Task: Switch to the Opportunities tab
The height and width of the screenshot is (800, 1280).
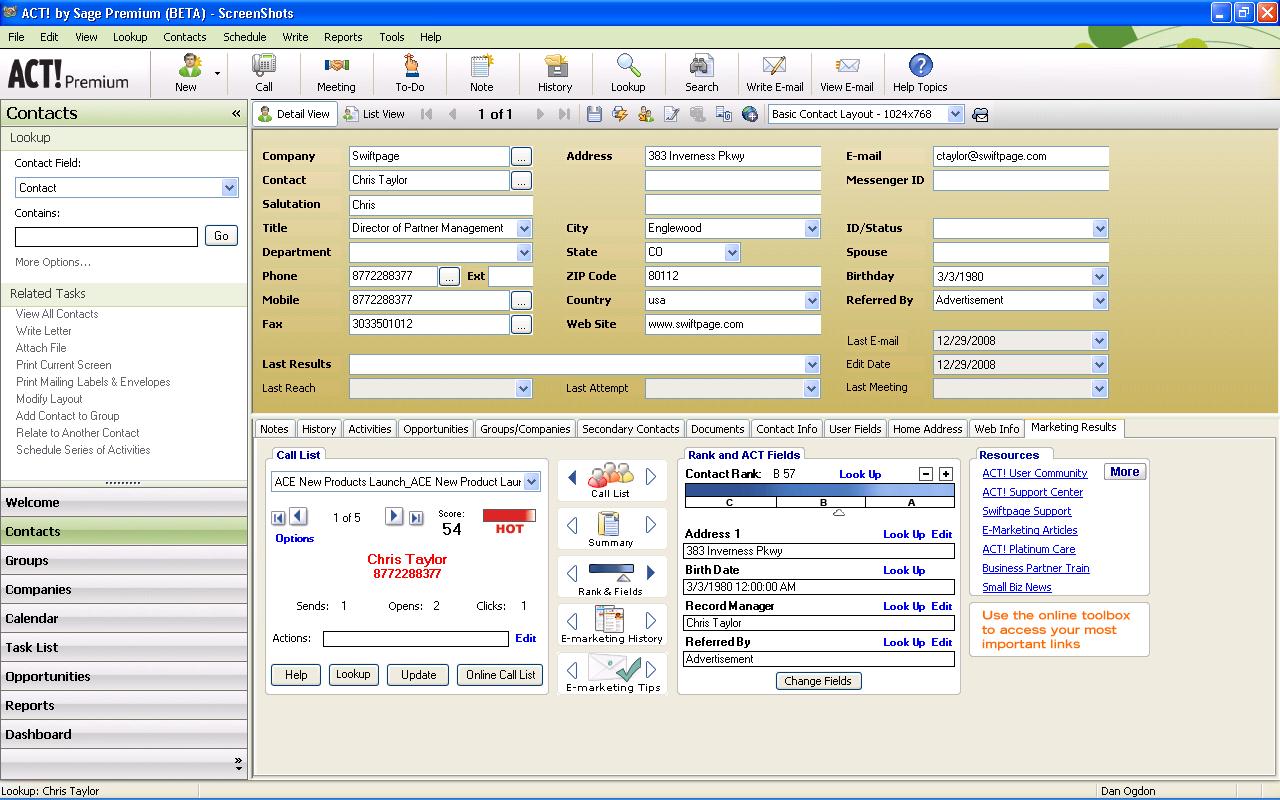Action: click(x=435, y=429)
